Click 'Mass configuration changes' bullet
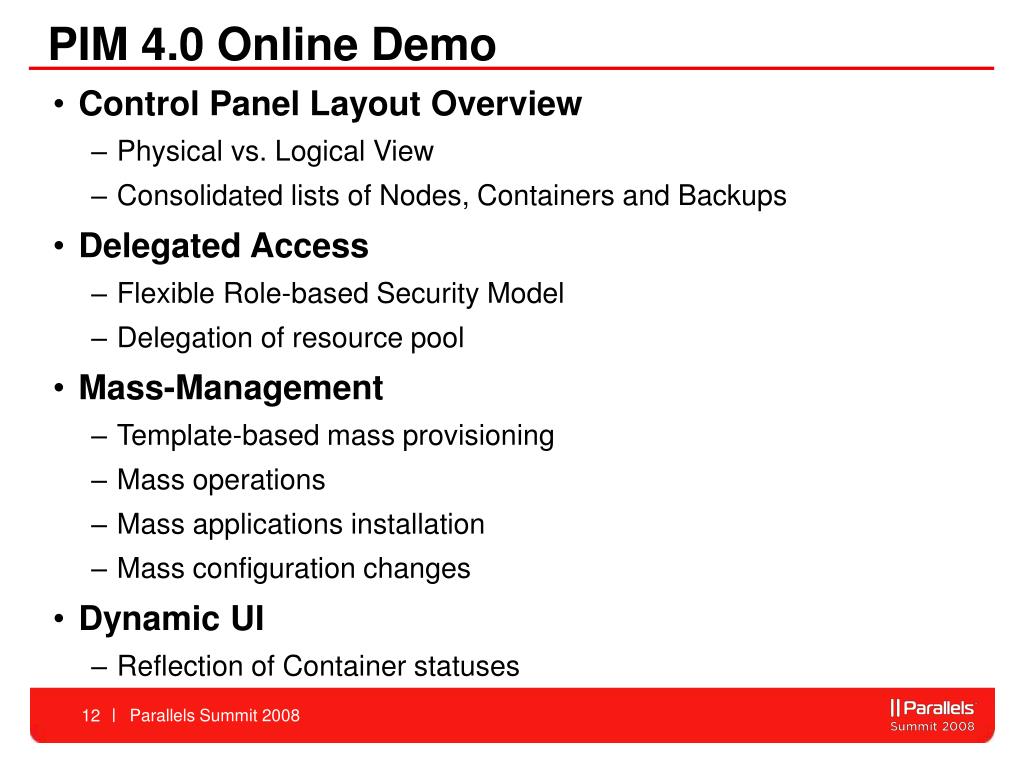1024x768 pixels. pyautogui.click(x=293, y=569)
